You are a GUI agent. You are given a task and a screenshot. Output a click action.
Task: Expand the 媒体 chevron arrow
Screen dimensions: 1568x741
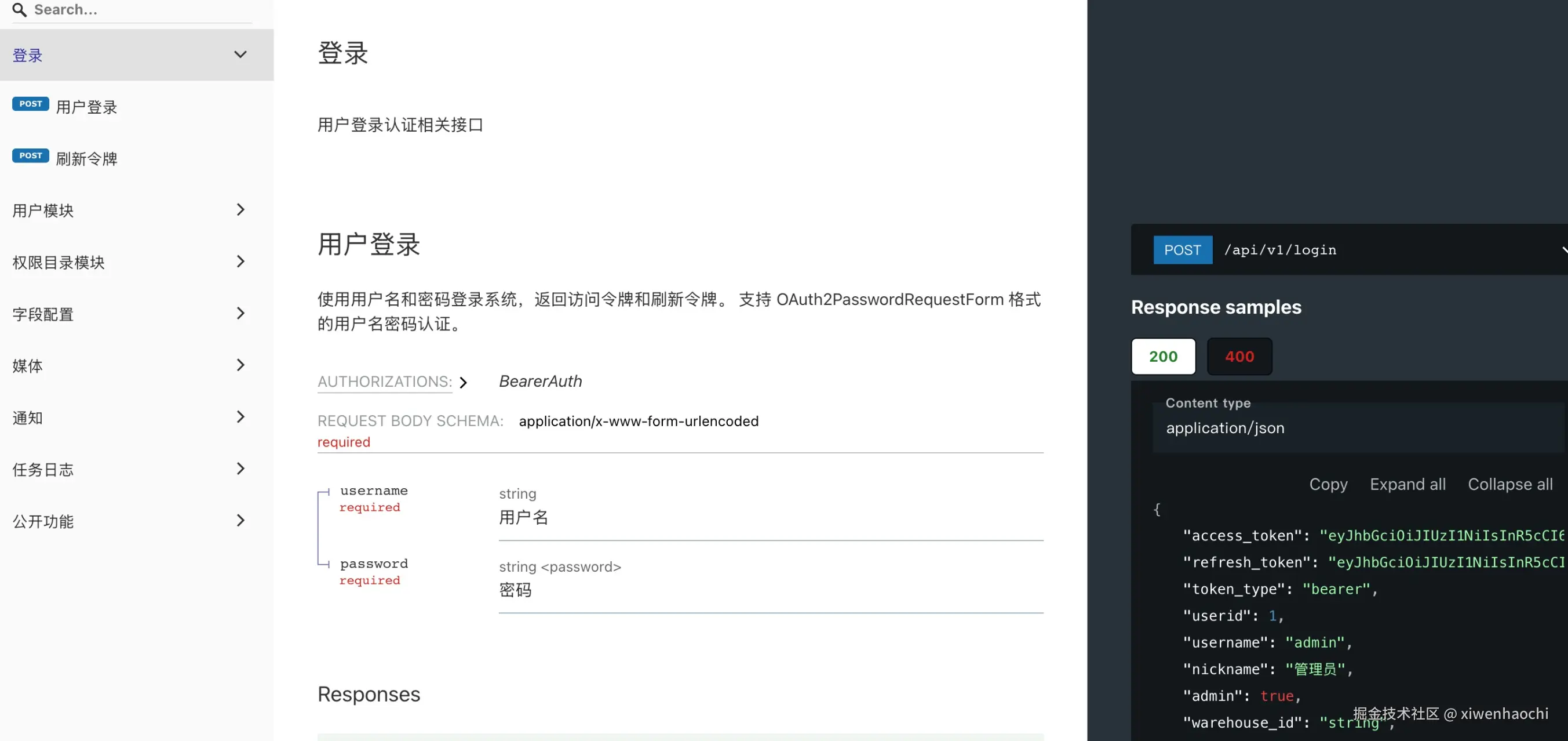click(240, 365)
